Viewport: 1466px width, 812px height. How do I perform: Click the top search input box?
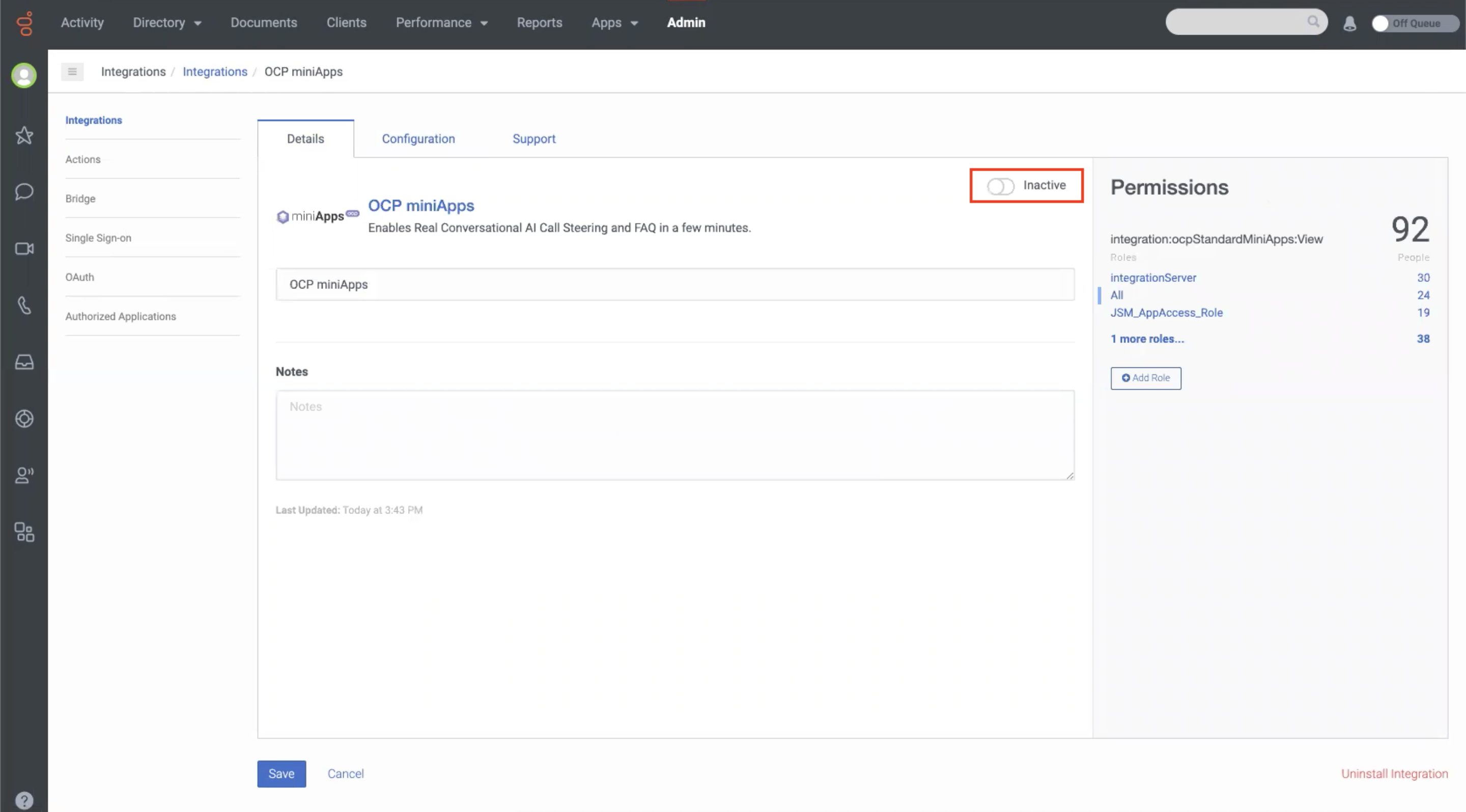(1246, 21)
